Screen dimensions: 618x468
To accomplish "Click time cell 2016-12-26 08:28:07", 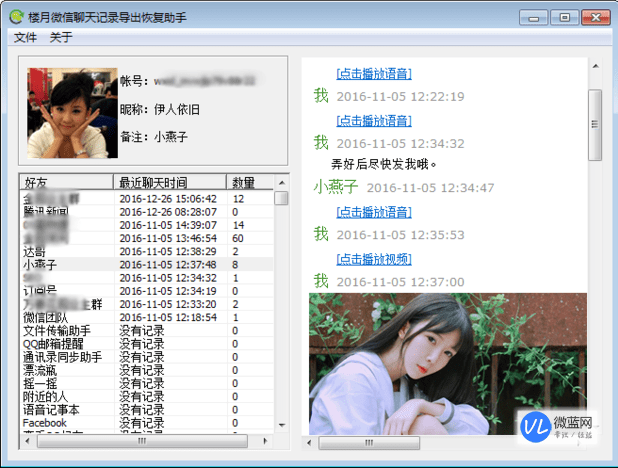I will 168,212.
